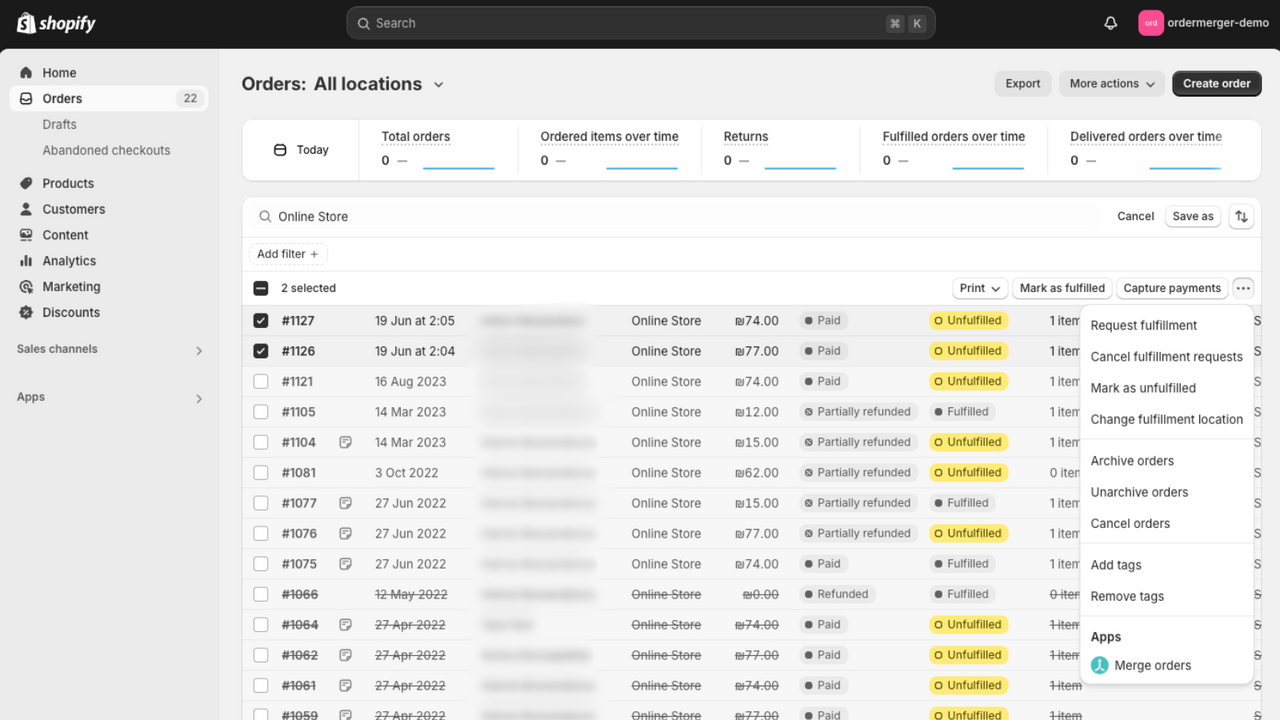Click Capture payments button
This screenshot has height=720, width=1280.
click(x=1172, y=288)
